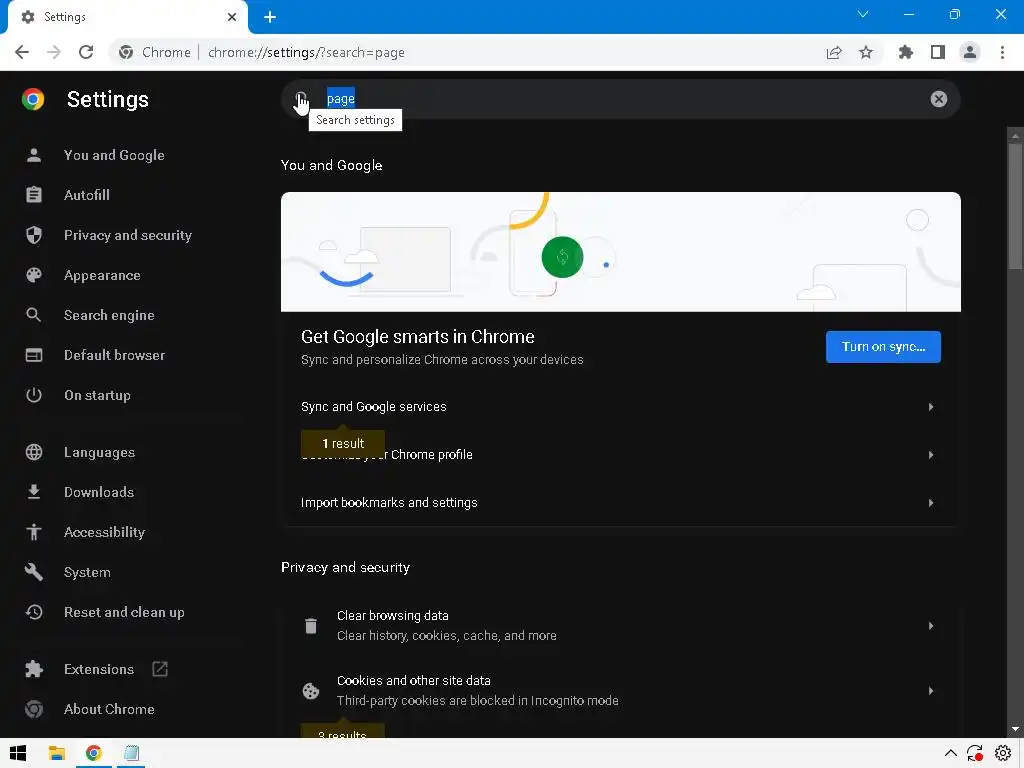1024x768 pixels.
Task: Select the System wrench icon
Action: [x=34, y=572]
